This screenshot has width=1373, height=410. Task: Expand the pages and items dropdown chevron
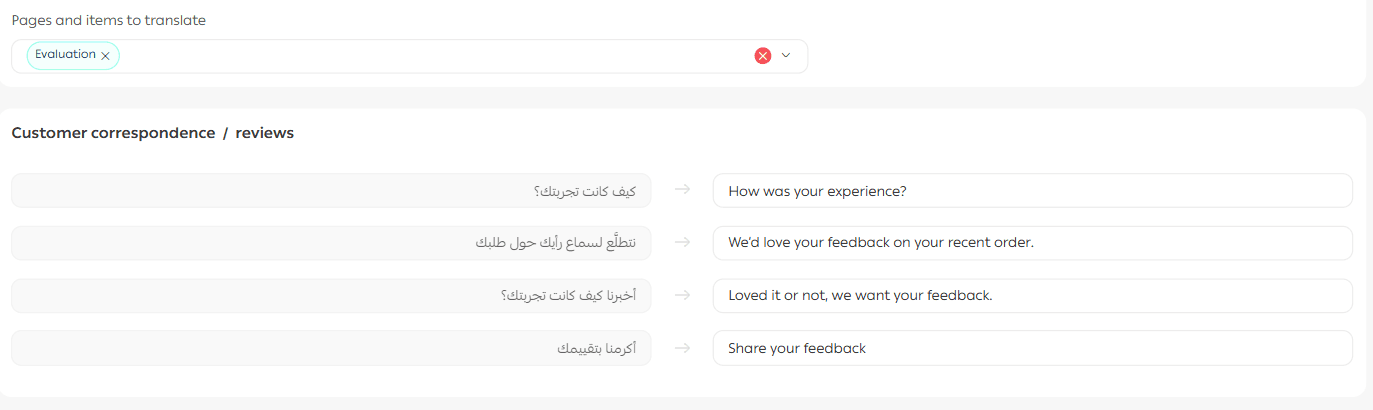786,56
